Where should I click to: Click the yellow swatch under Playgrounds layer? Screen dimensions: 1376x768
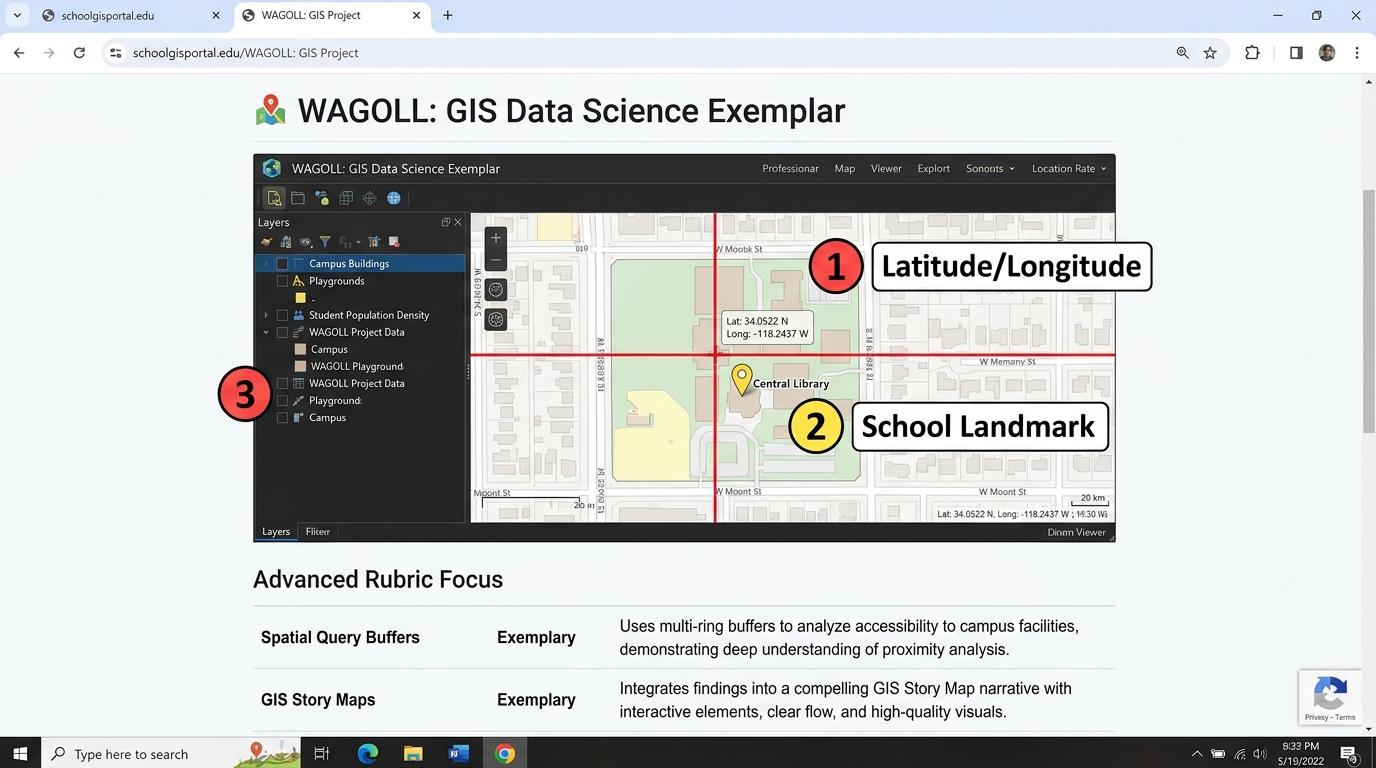300,298
